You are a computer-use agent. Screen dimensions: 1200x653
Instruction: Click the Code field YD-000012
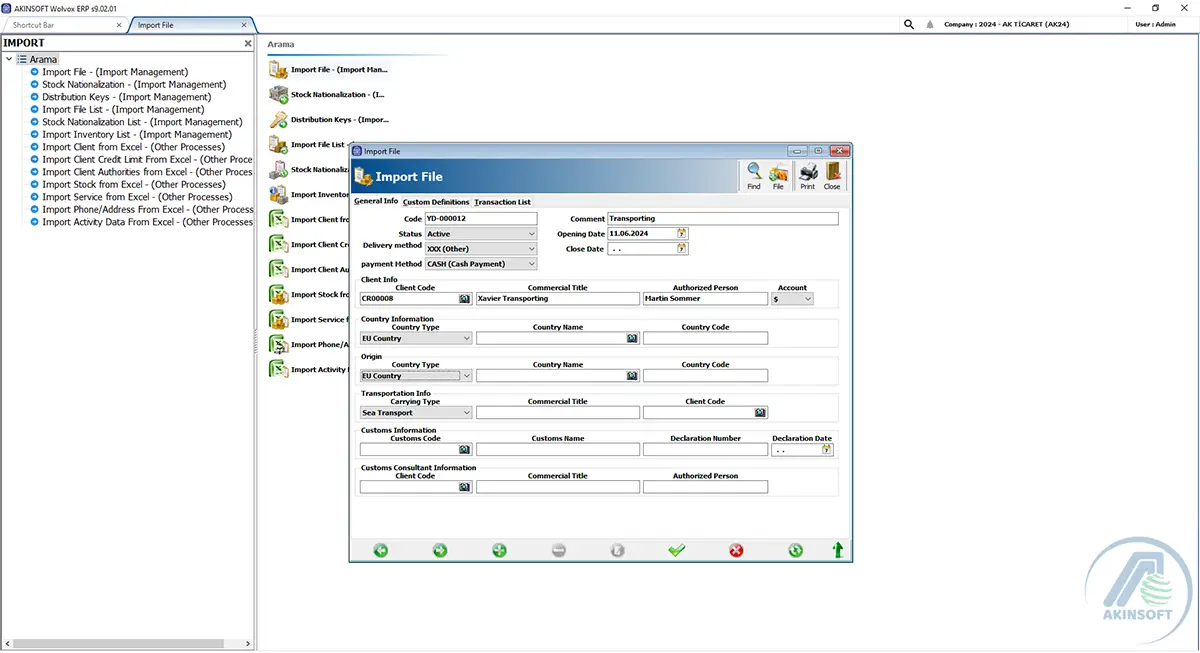coord(481,218)
